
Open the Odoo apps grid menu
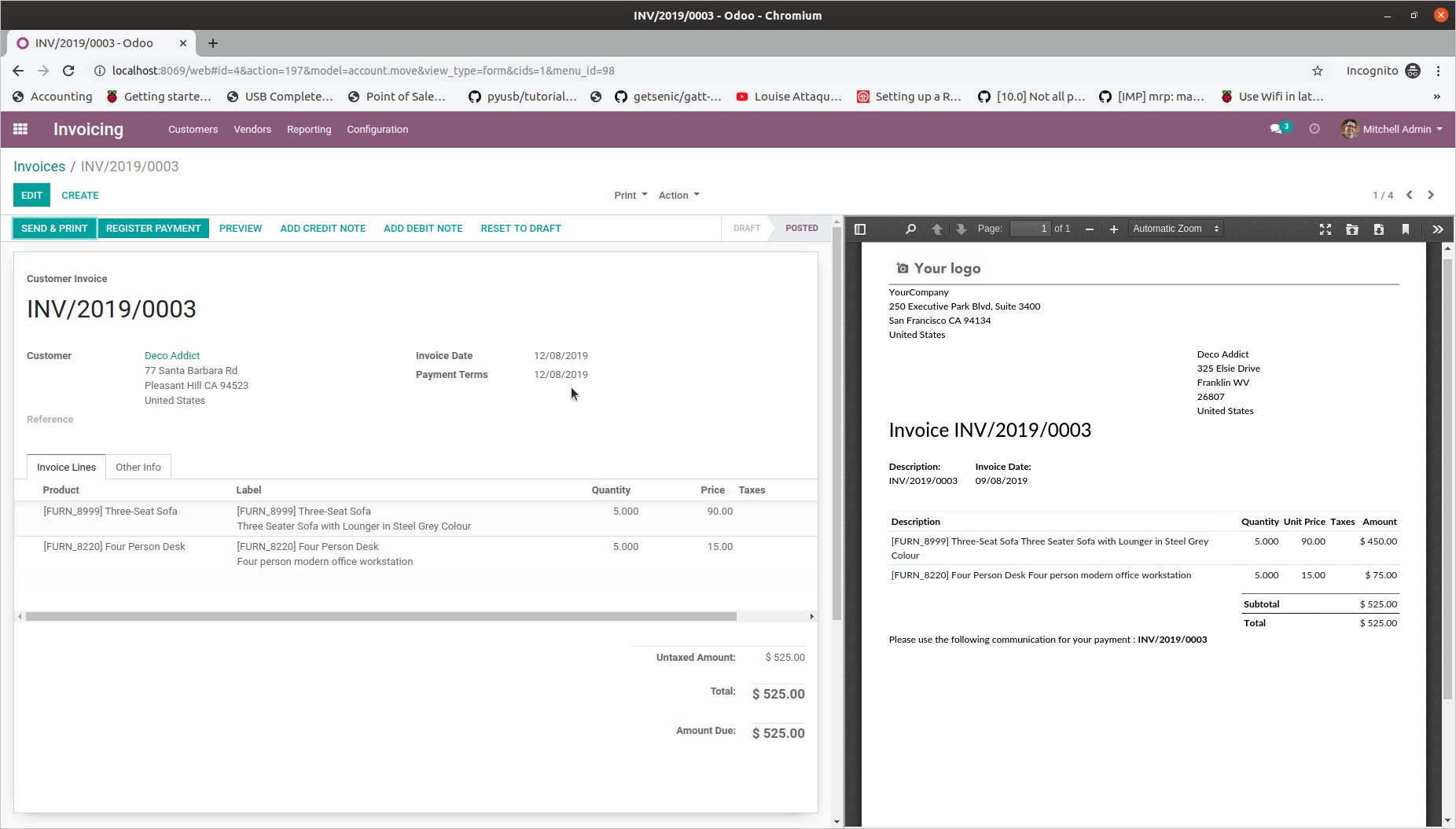tap(20, 129)
